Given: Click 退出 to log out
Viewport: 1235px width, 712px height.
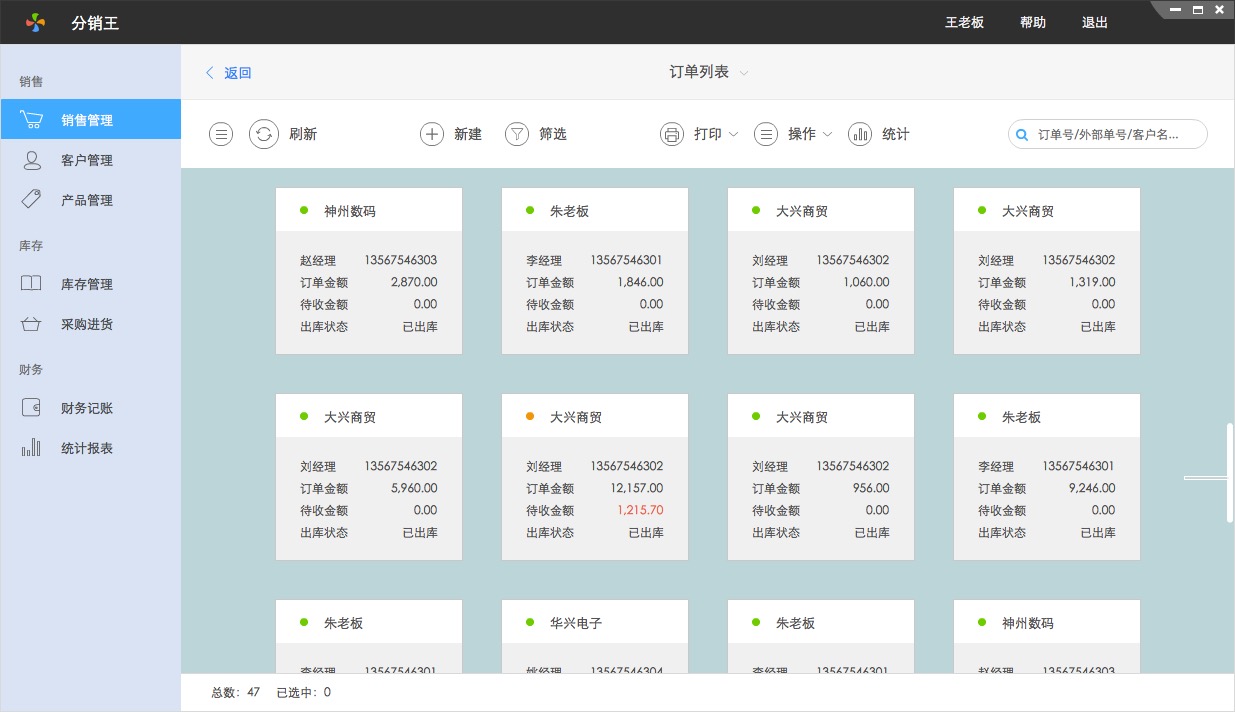Looking at the screenshot, I should coord(1095,22).
